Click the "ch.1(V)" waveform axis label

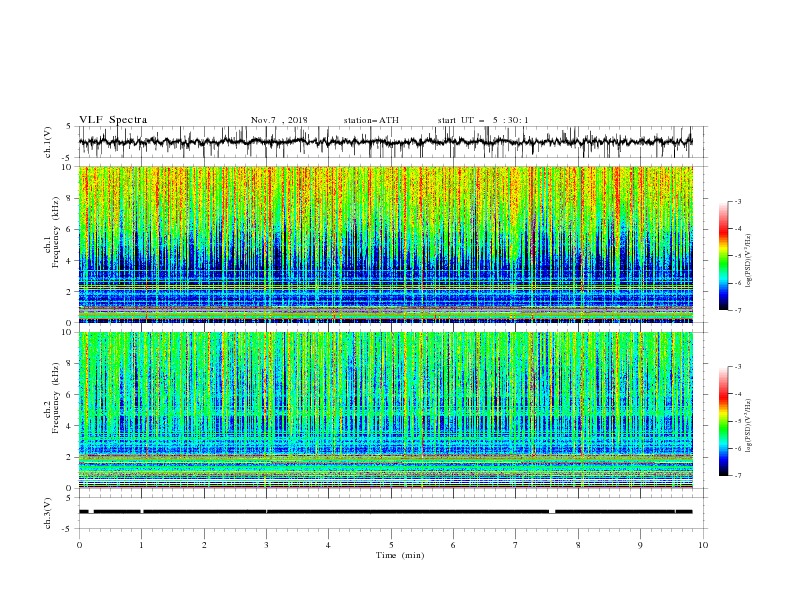pos(48,142)
